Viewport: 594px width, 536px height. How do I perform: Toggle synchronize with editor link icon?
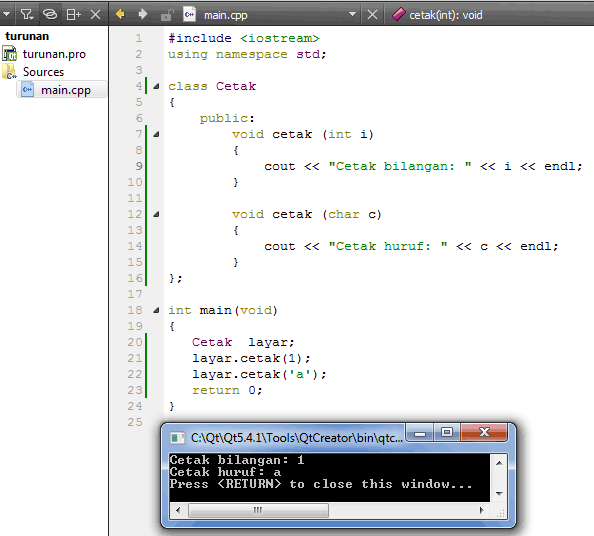coord(50,15)
